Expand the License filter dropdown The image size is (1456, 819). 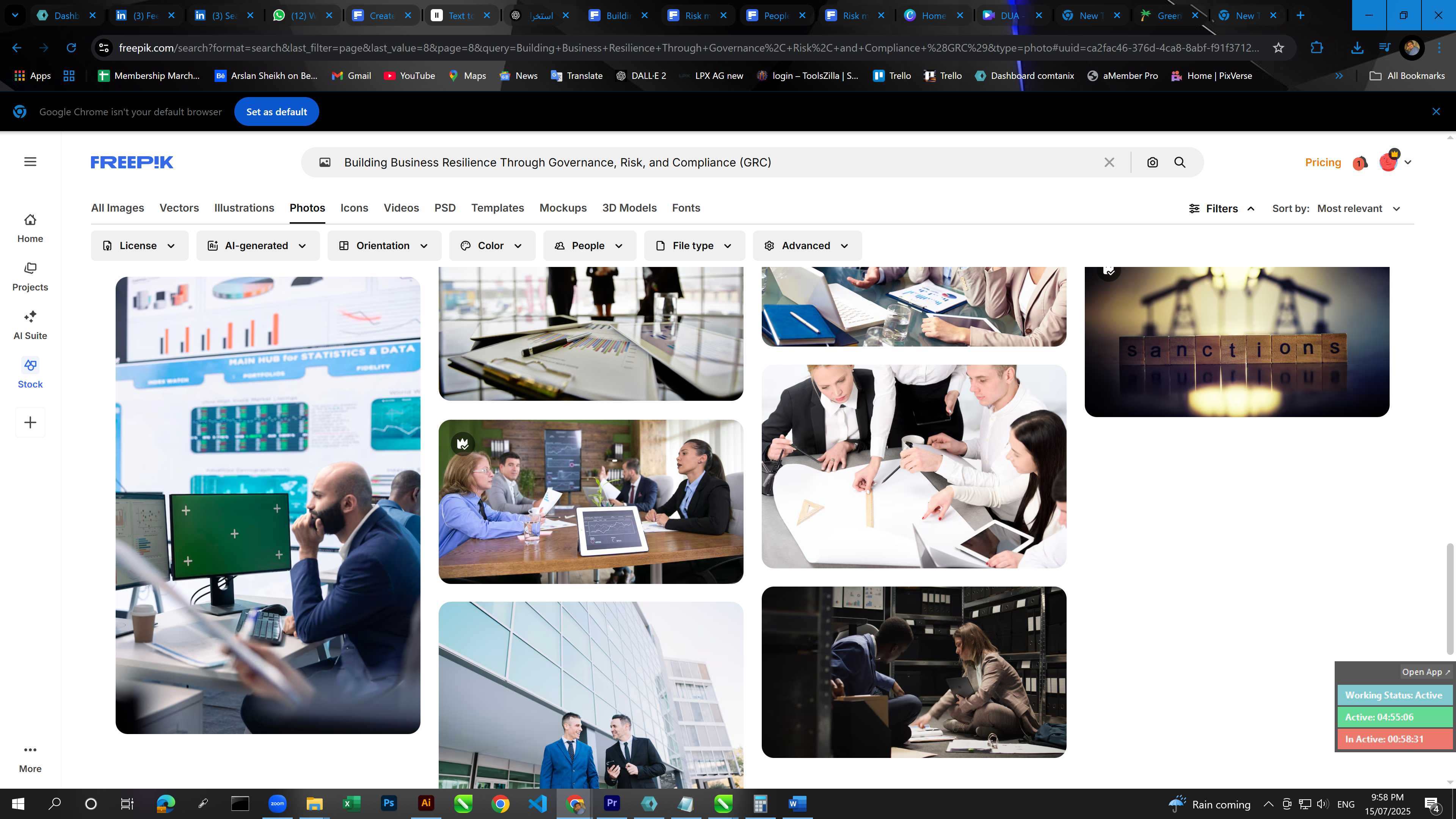click(x=139, y=245)
